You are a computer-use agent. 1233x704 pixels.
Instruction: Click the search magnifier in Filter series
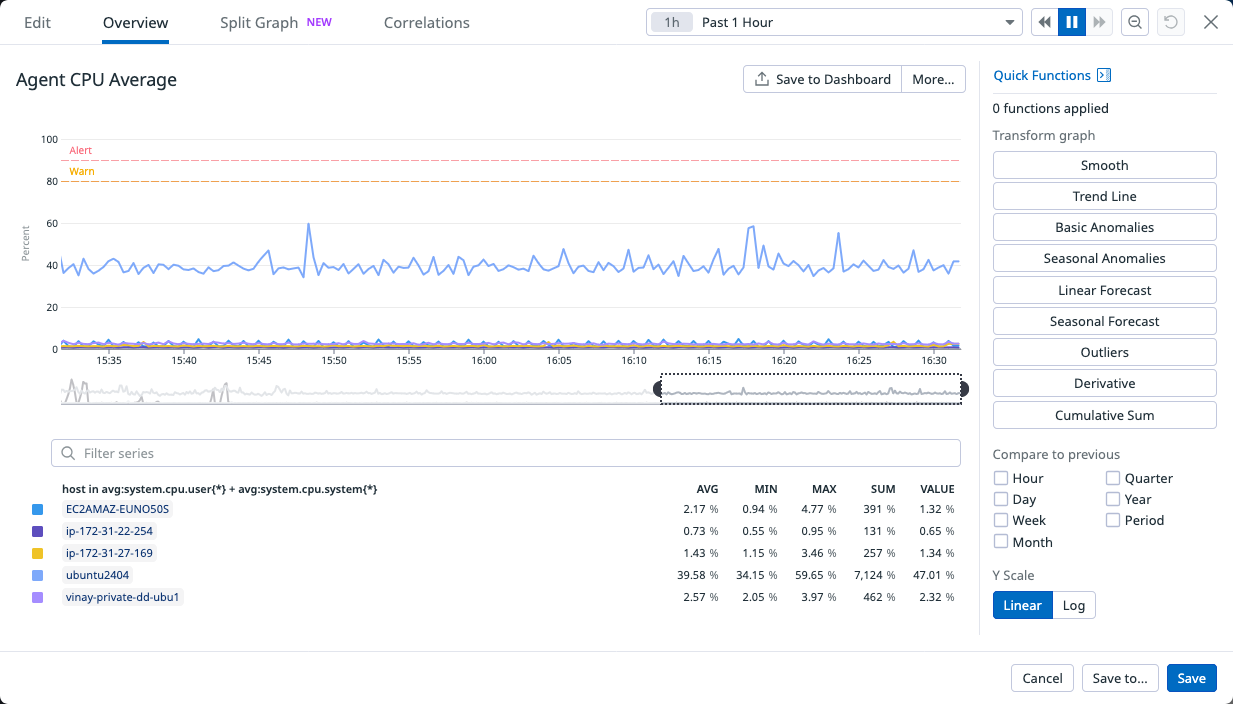point(67,453)
